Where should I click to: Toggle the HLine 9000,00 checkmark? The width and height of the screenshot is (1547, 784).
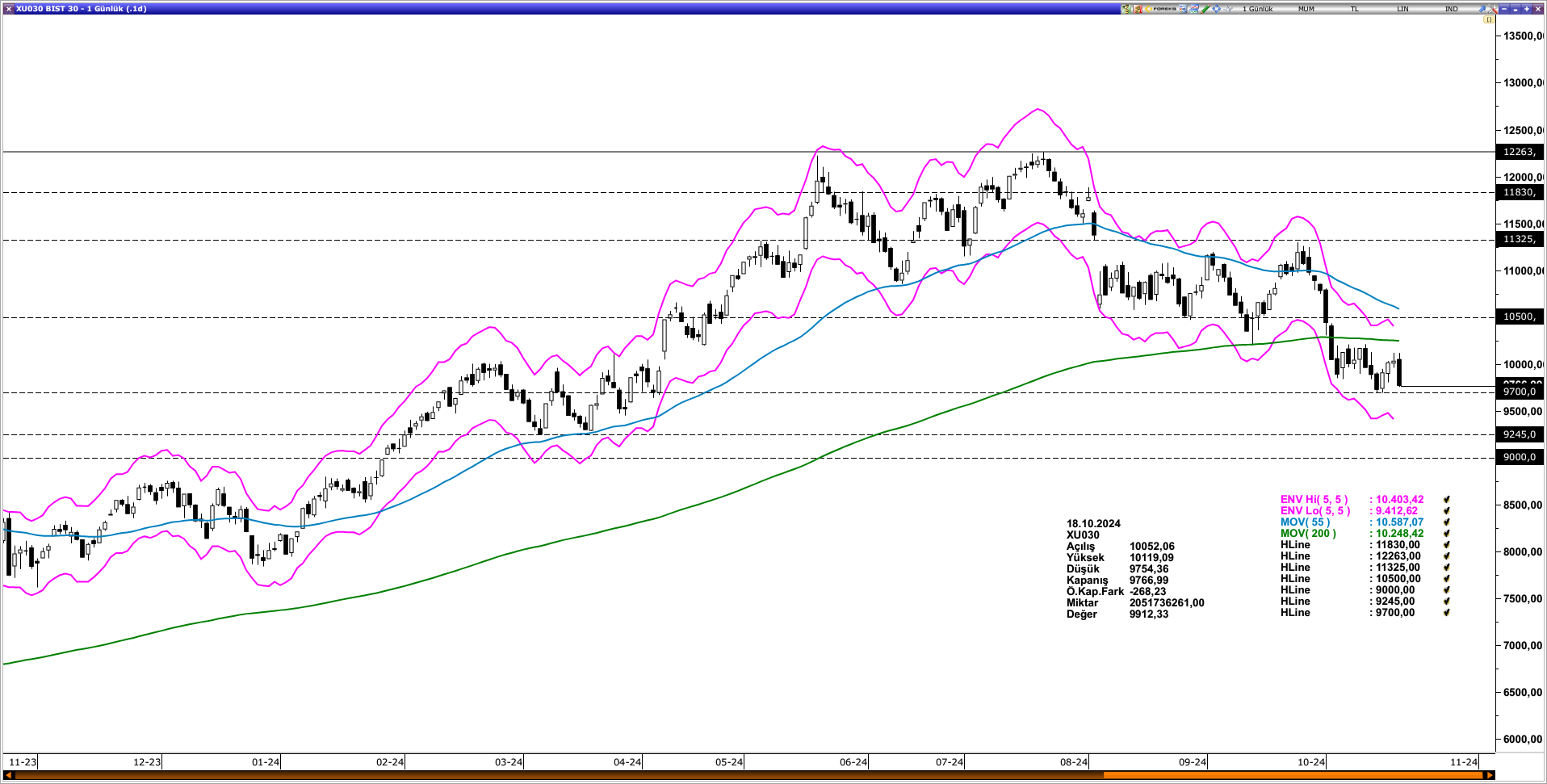coord(1447,590)
